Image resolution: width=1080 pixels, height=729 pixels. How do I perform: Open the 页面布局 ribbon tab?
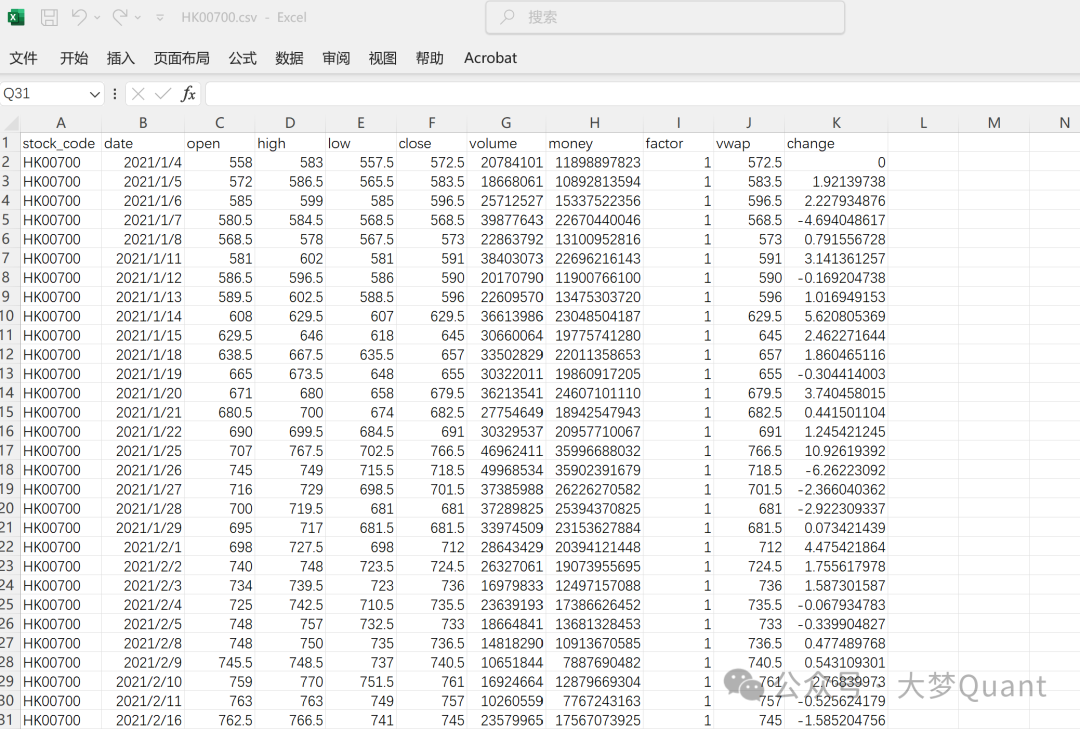pyautogui.click(x=182, y=59)
